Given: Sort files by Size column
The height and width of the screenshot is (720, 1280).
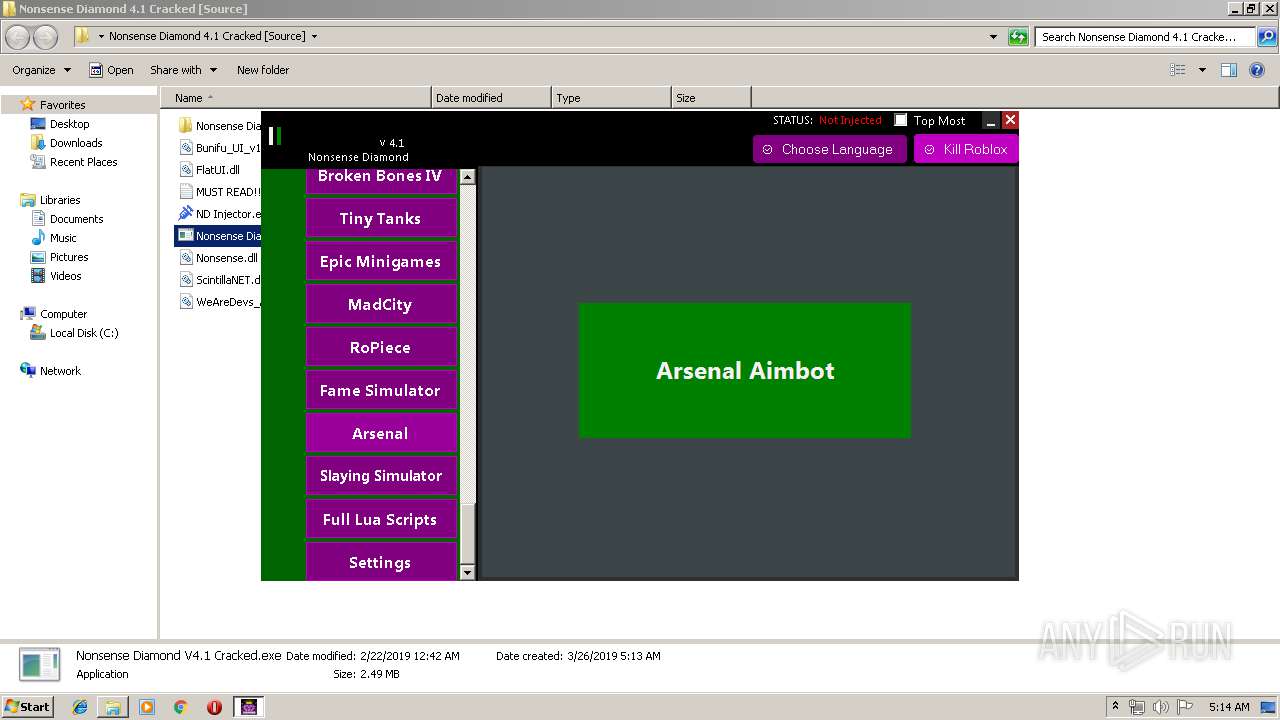Looking at the screenshot, I should (711, 98).
